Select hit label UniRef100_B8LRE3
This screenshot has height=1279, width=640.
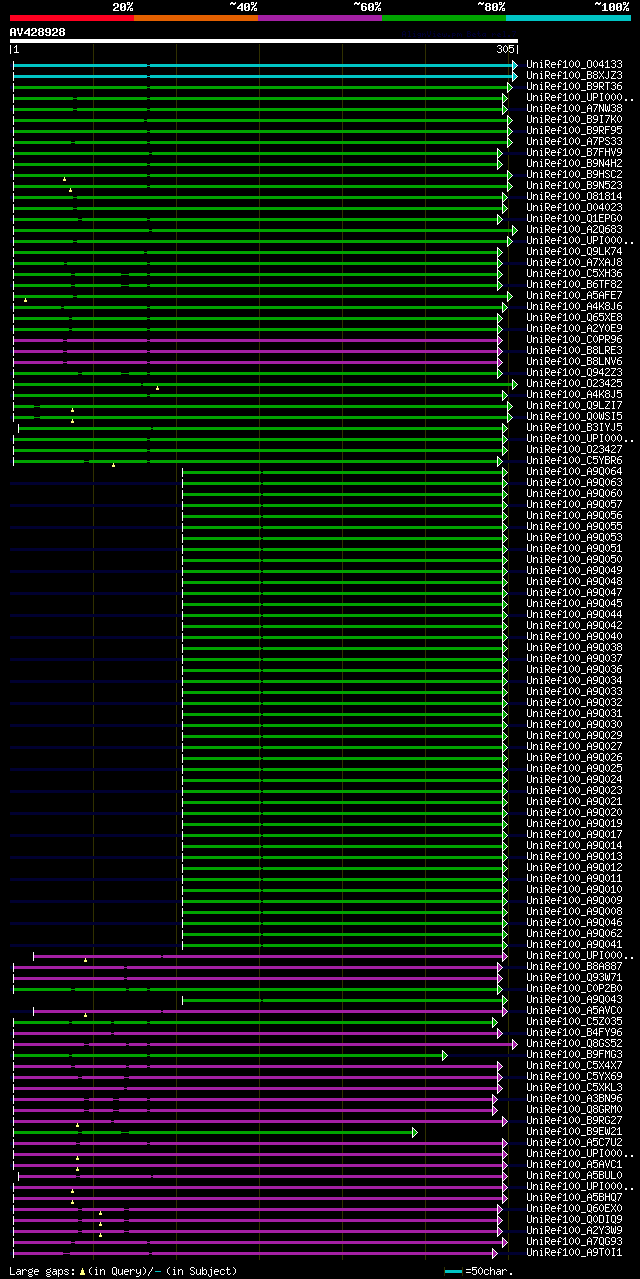click(x=574, y=350)
